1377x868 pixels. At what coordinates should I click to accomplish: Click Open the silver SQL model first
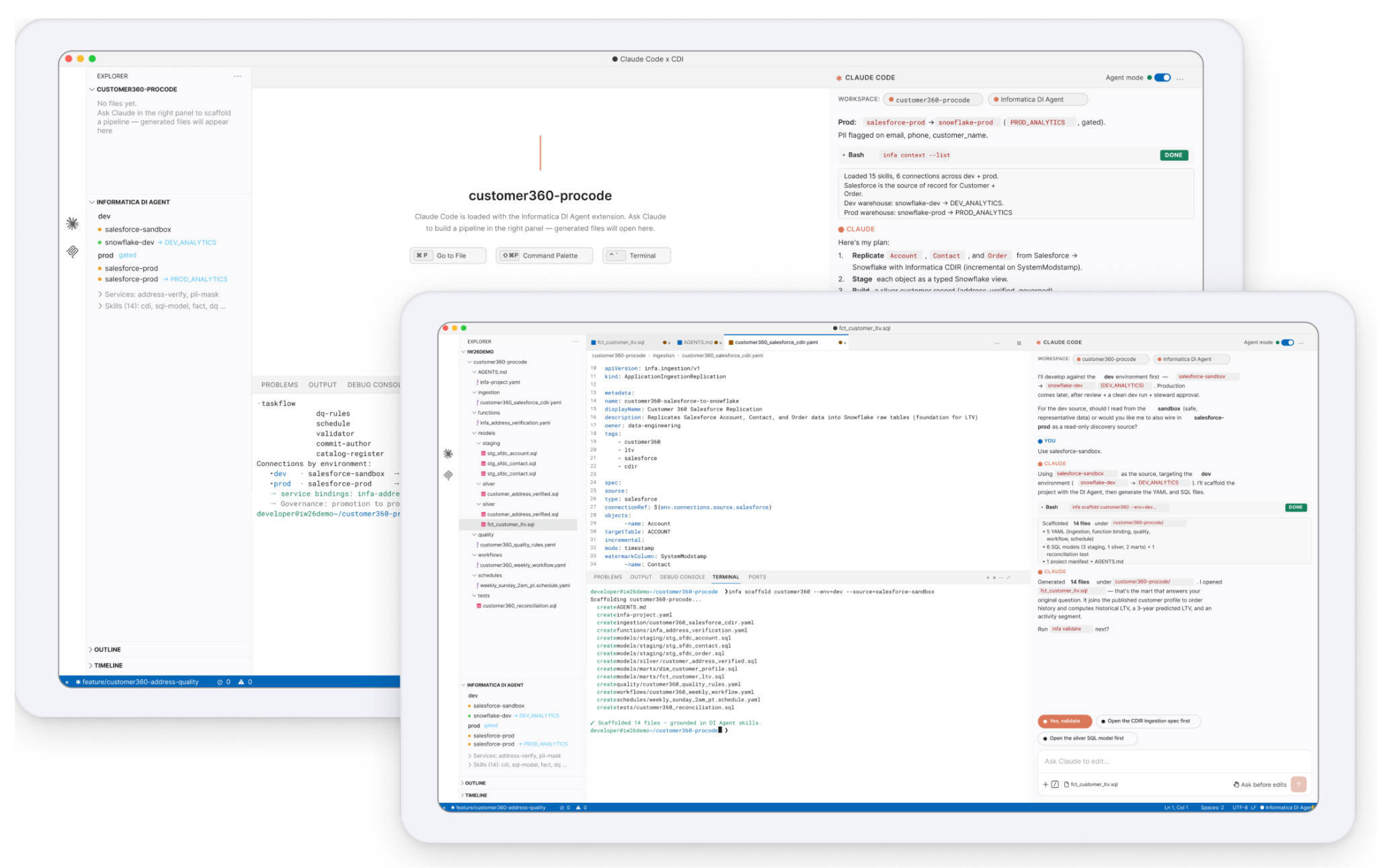tap(1087, 738)
